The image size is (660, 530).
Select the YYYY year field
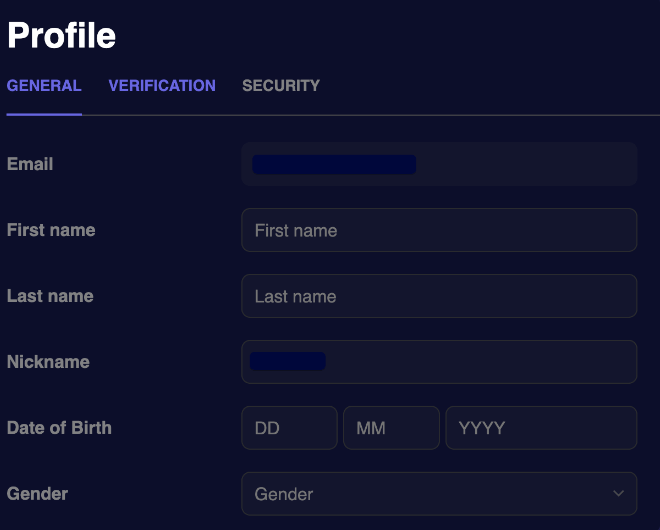[x=540, y=428]
